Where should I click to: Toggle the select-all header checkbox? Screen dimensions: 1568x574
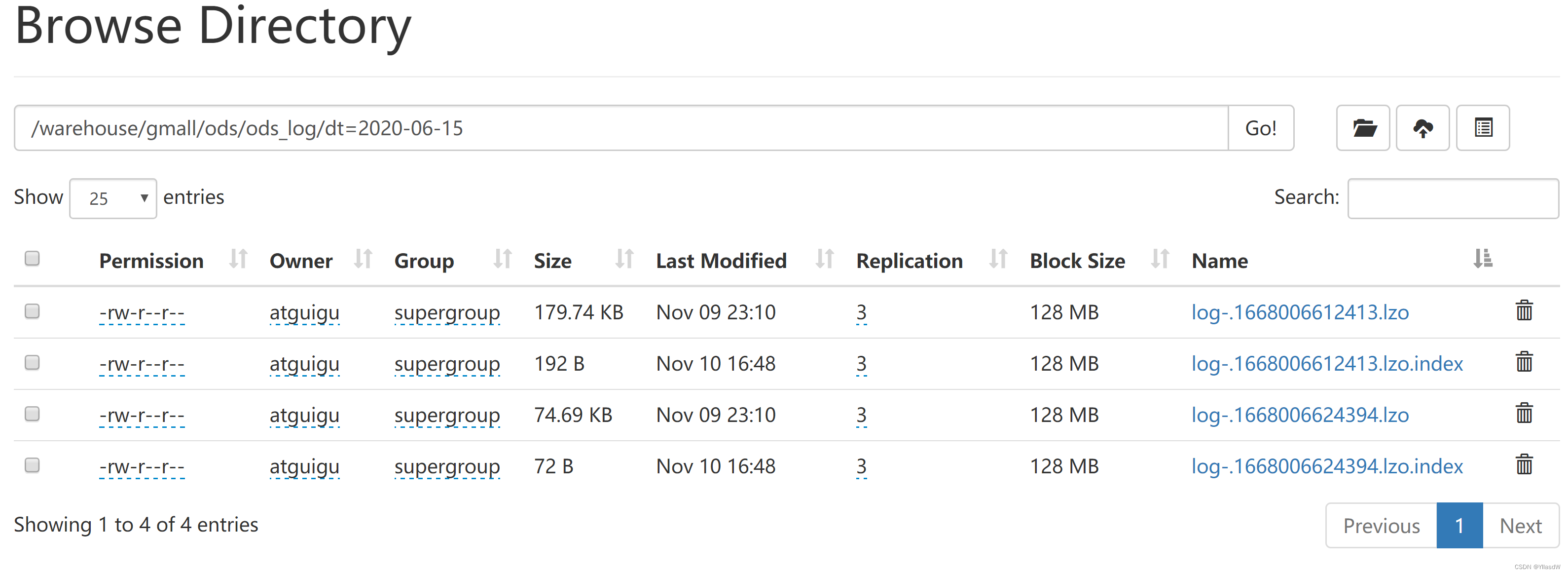tap(32, 258)
